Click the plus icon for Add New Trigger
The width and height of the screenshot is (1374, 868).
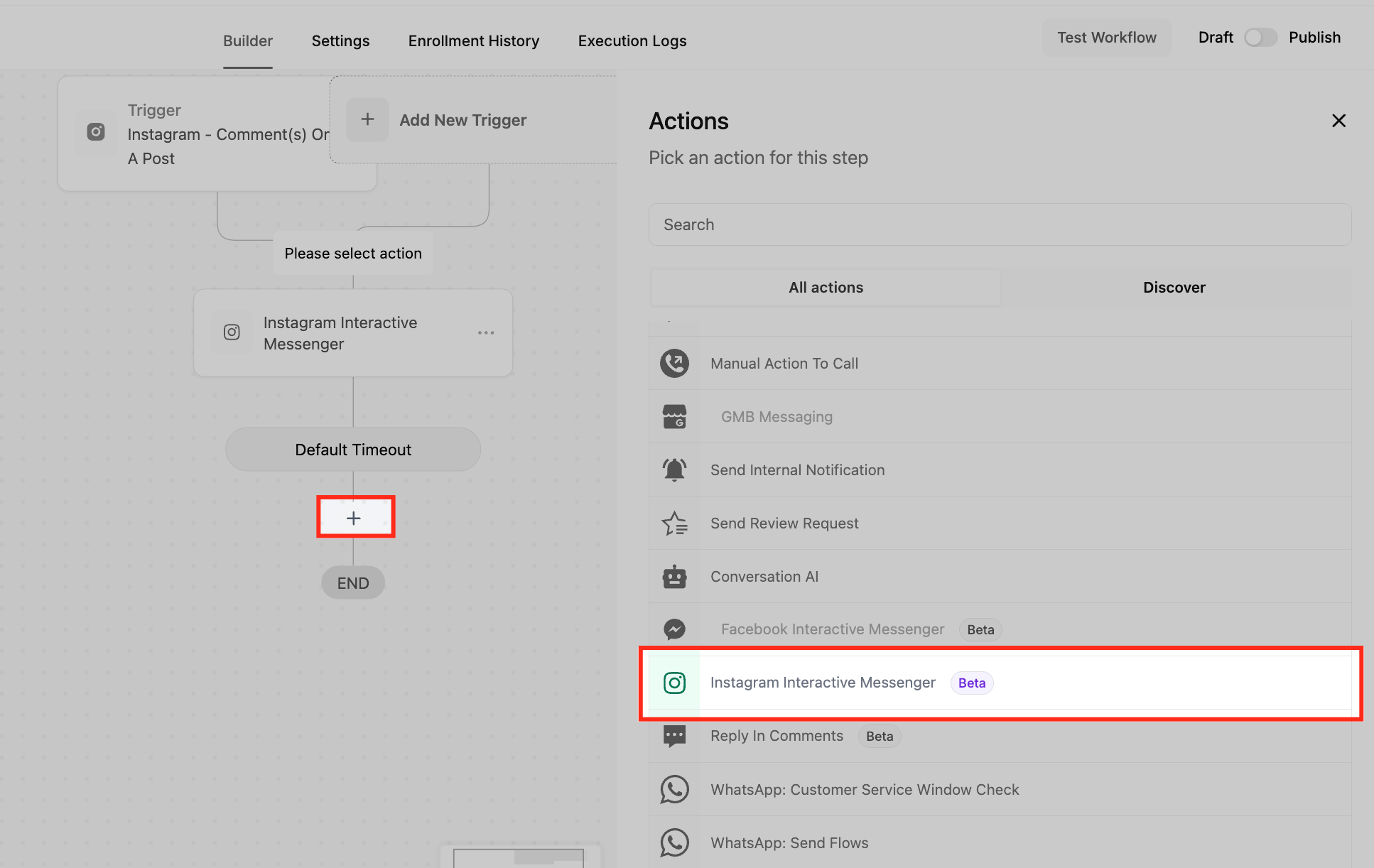click(x=367, y=119)
